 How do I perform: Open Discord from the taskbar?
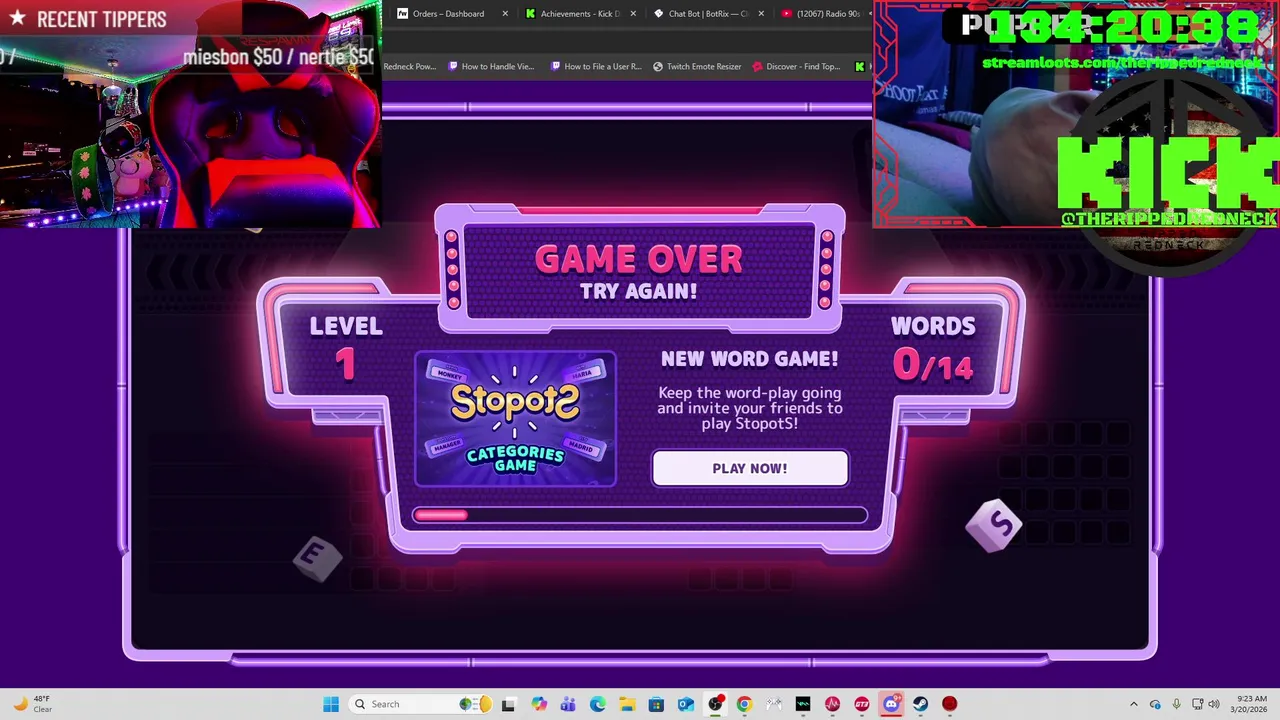[x=891, y=704]
